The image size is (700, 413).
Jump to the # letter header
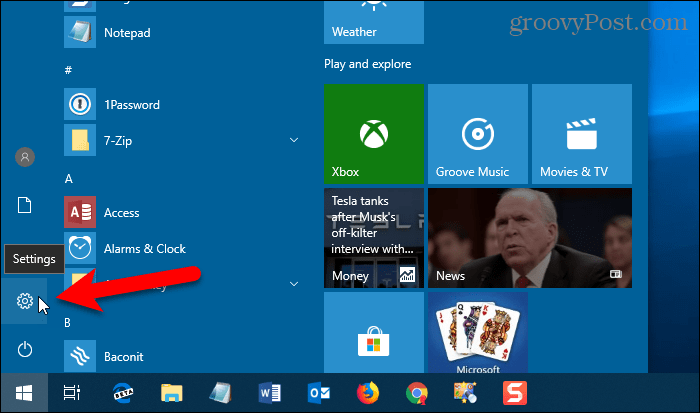click(68, 70)
